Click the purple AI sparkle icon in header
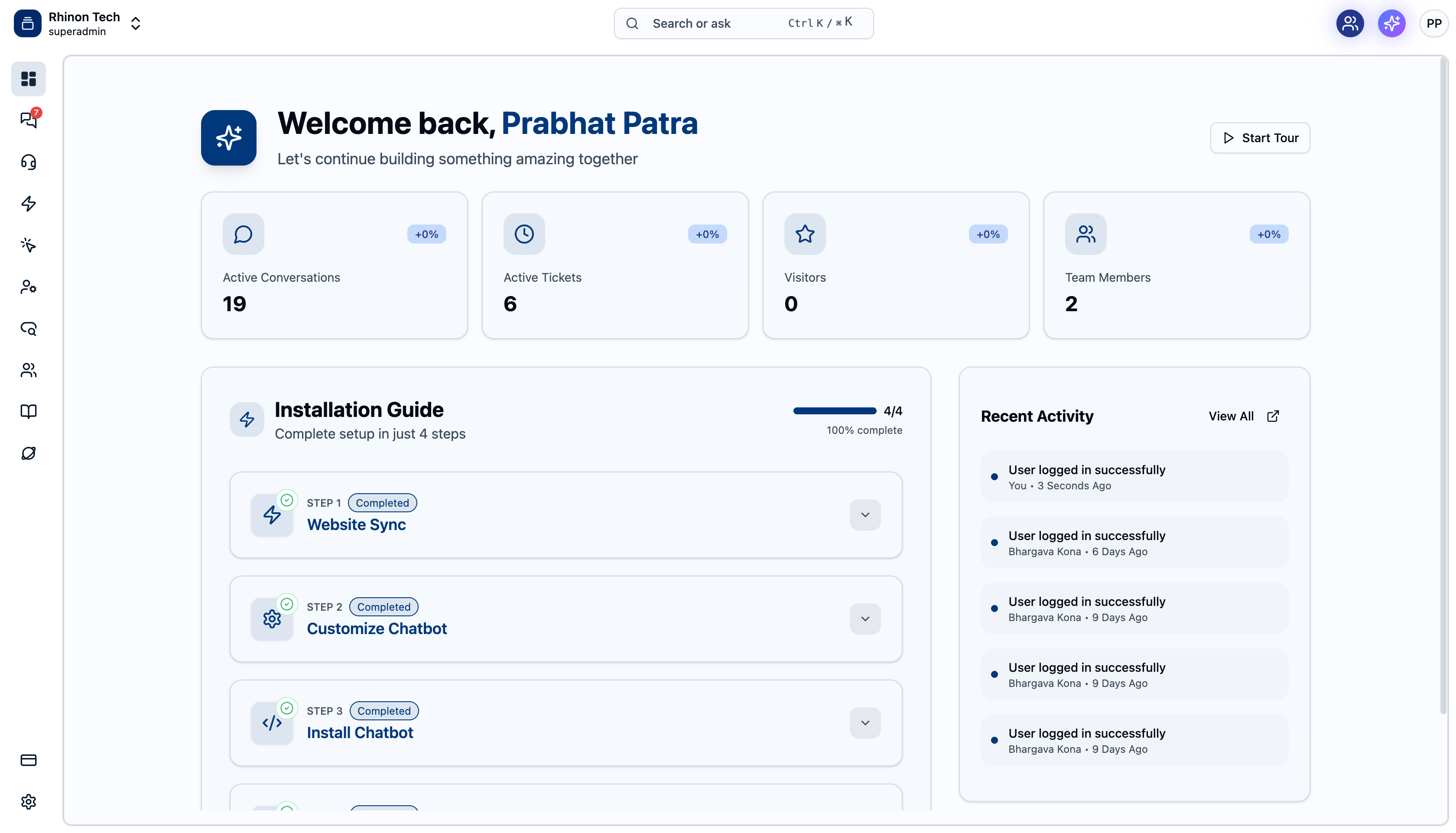 (1391, 23)
